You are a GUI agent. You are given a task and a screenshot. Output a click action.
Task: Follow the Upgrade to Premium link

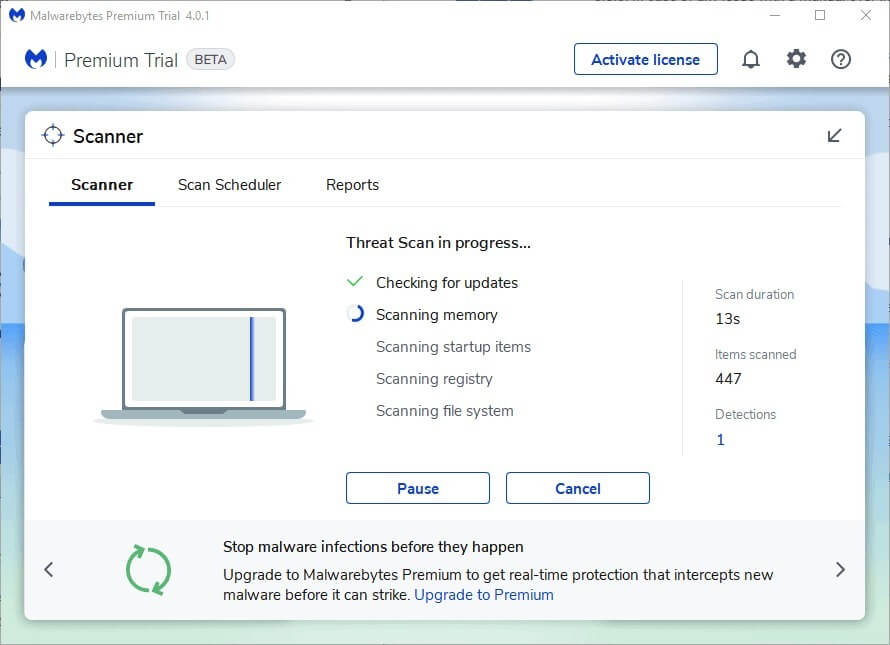click(484, 595)
